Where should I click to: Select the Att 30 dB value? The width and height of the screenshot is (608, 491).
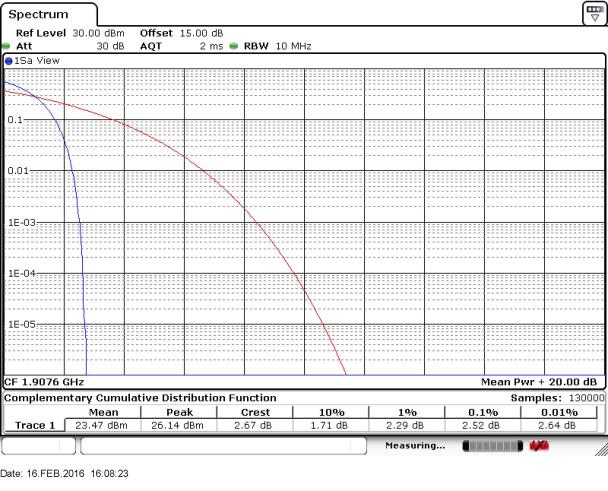pyautogui.click(x=110, y=46)
